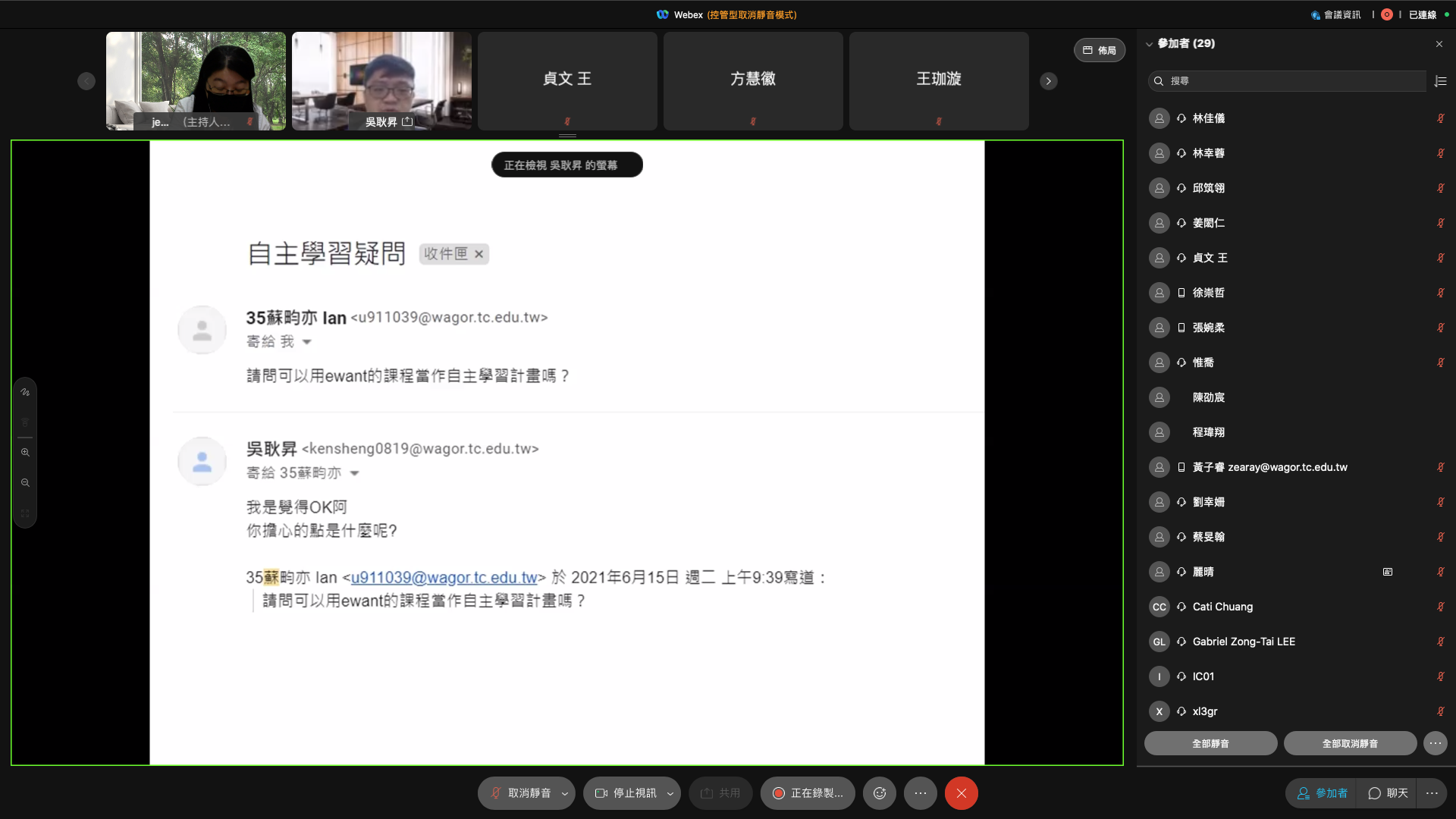Open more options ellipsis in bottom toolbar
1456x819 pixels.
coord(921,793)
